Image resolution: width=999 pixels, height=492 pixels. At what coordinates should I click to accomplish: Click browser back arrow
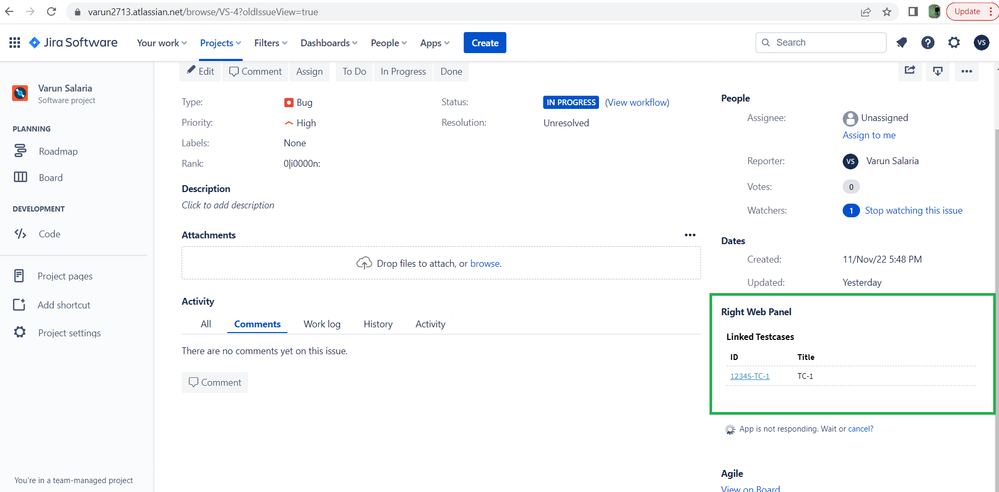[10, 11]
